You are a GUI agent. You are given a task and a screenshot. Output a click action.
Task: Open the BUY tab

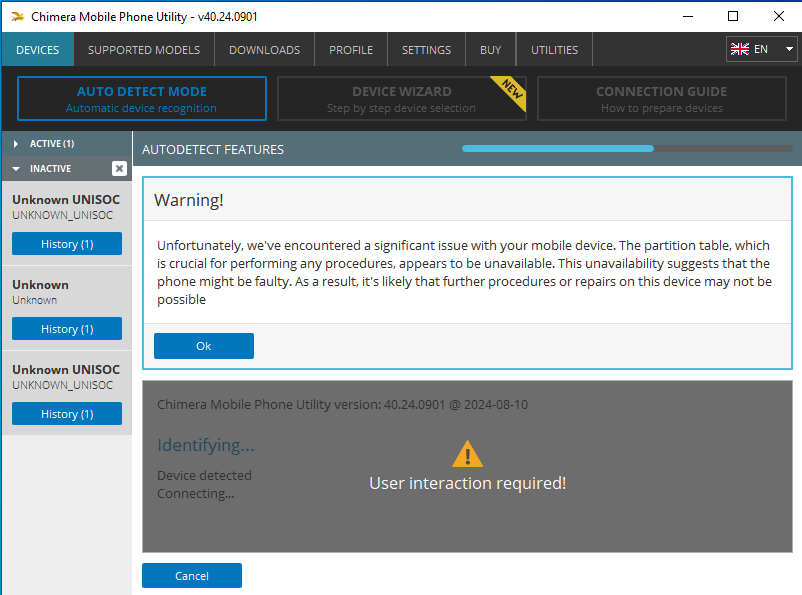point(491,50)
